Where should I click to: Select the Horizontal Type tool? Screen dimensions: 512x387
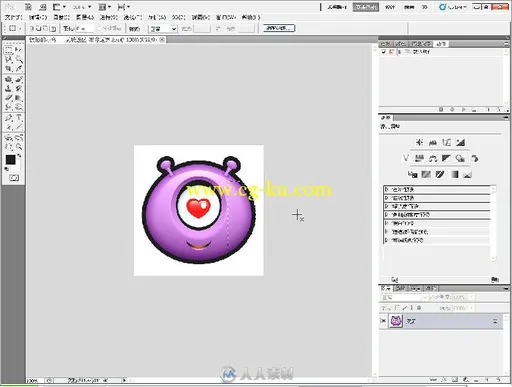(x=19, y=118)
